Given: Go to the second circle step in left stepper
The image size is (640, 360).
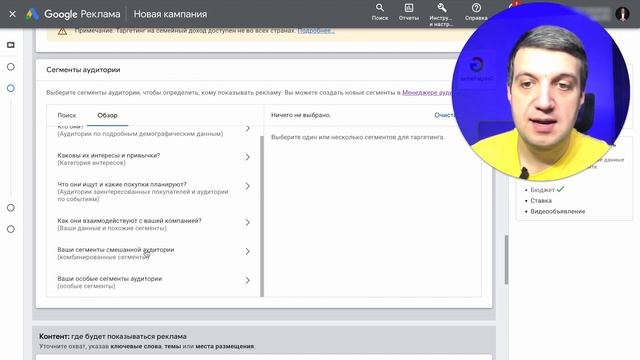Looking at the screenshot, I should tap(11, 67).
